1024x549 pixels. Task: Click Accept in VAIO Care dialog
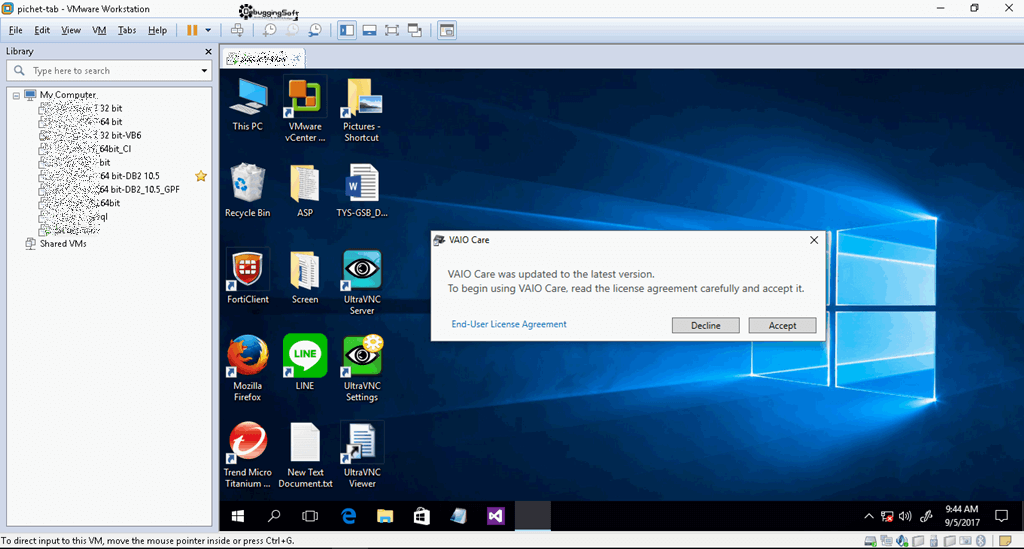(782, 325)
